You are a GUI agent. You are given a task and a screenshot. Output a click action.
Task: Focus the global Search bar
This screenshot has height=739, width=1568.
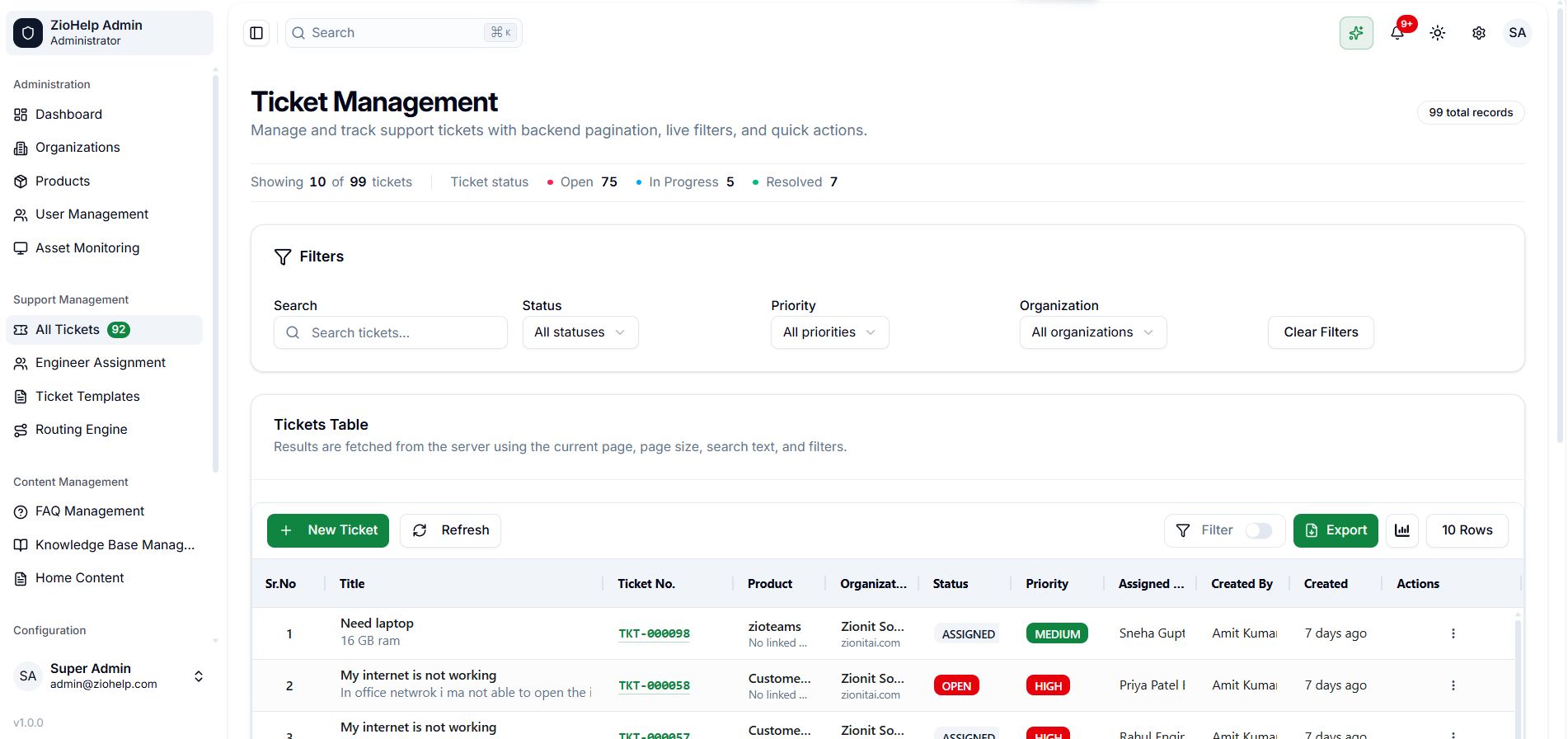[x=404, y=33]
